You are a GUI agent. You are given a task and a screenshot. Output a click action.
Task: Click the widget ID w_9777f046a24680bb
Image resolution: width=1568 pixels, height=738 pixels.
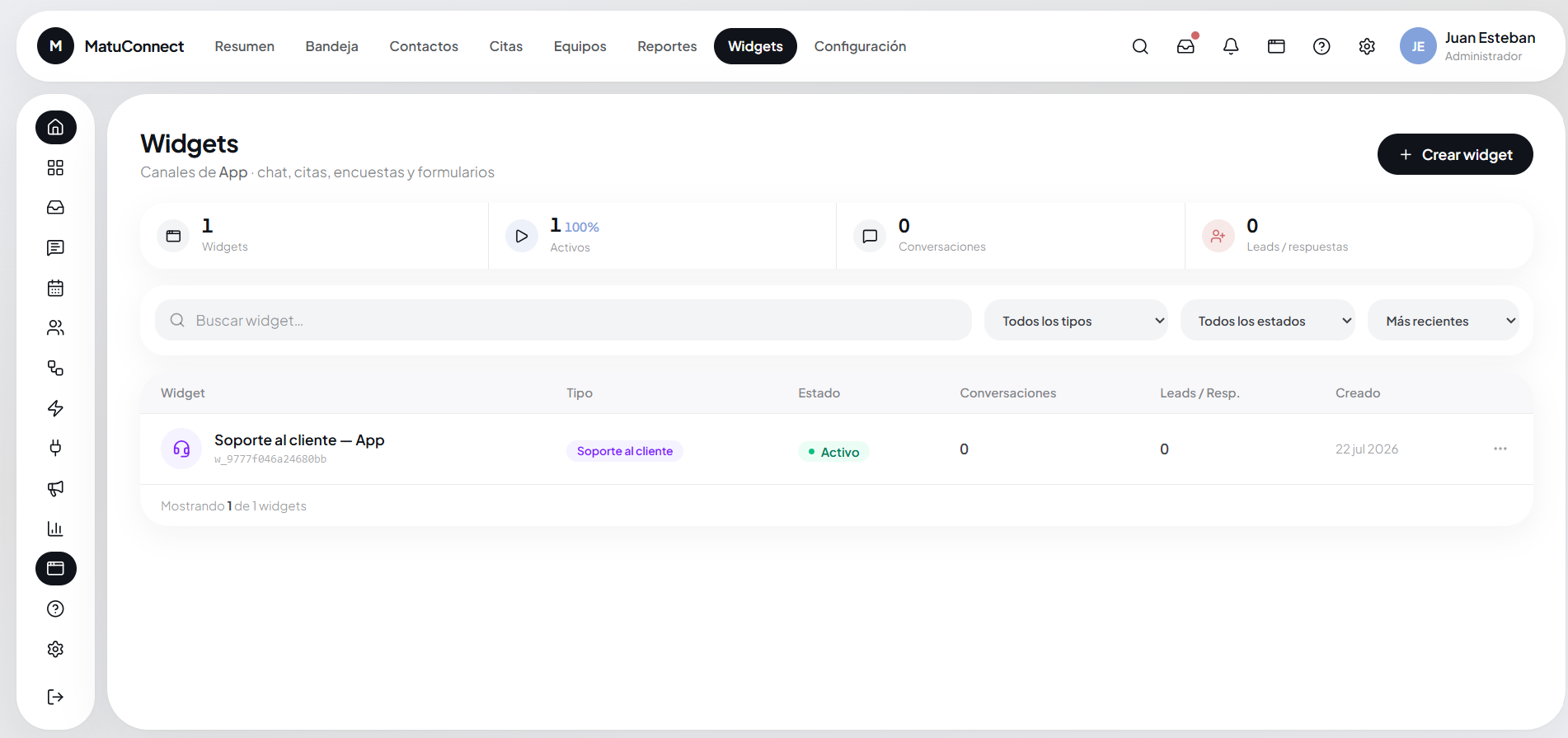click(270, 459)
